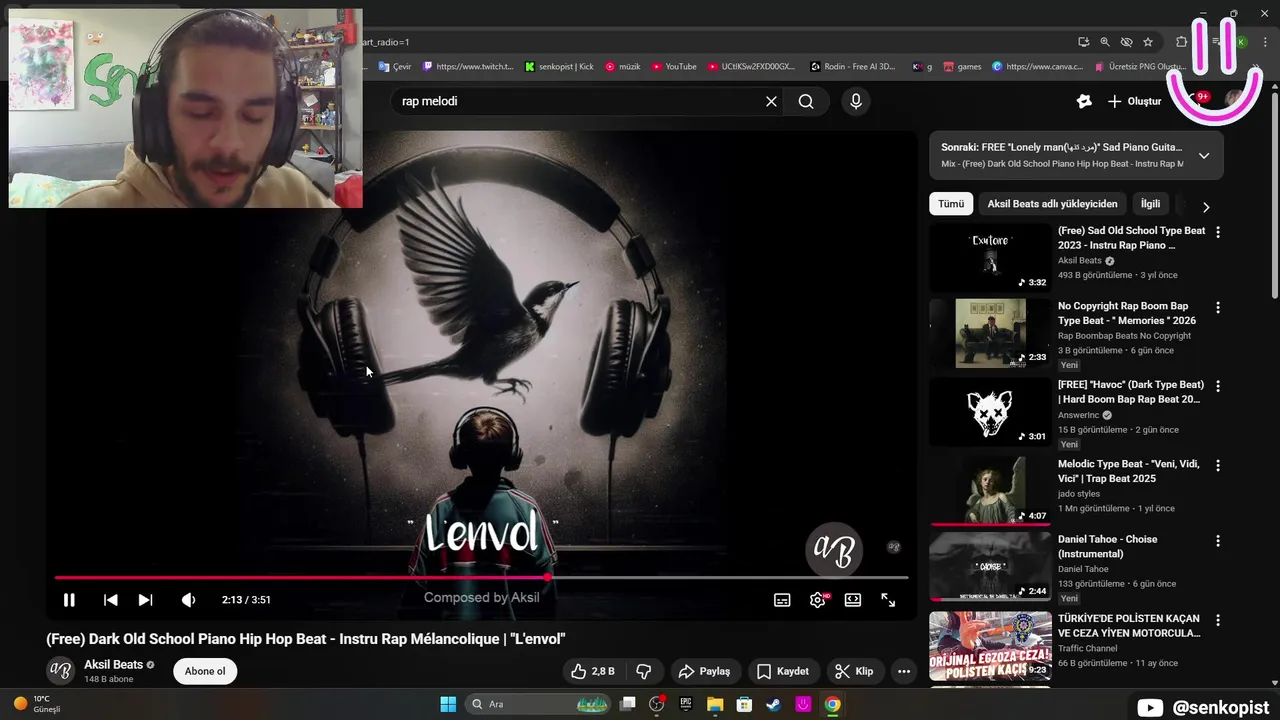
Task: Open the müzik bookmark
Action: pos(622,67)
